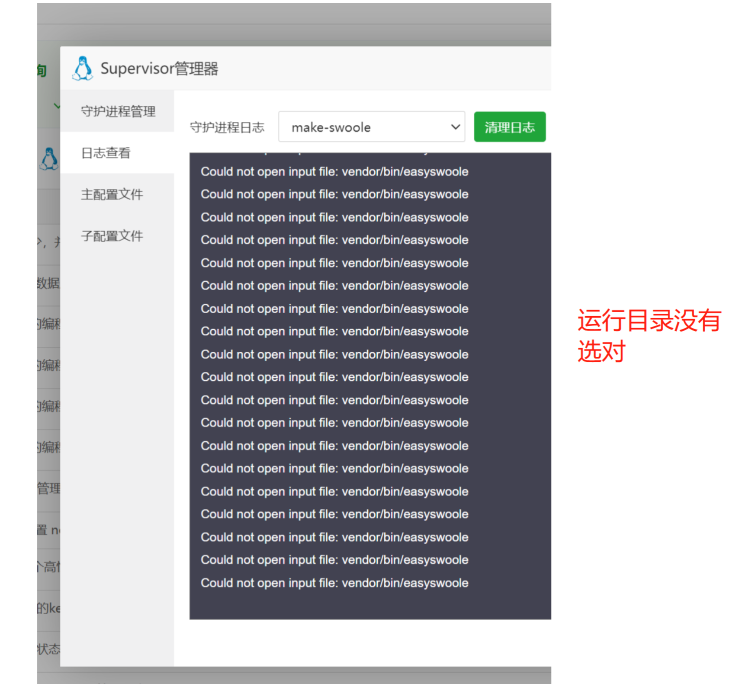Click the 管理 text behind the dialog

click(48, 489)
